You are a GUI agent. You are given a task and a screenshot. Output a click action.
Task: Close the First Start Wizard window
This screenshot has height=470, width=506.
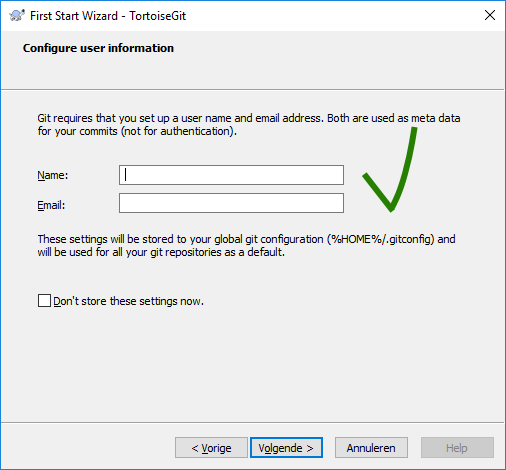[489, 15]
